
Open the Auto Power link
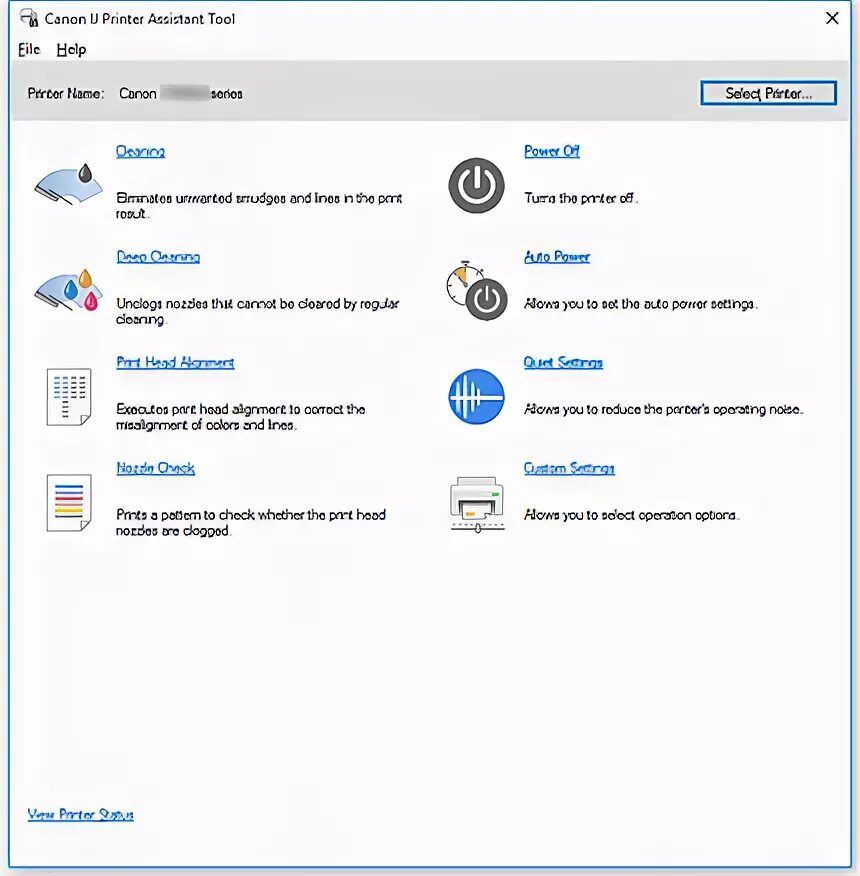(x=557, y=256)
